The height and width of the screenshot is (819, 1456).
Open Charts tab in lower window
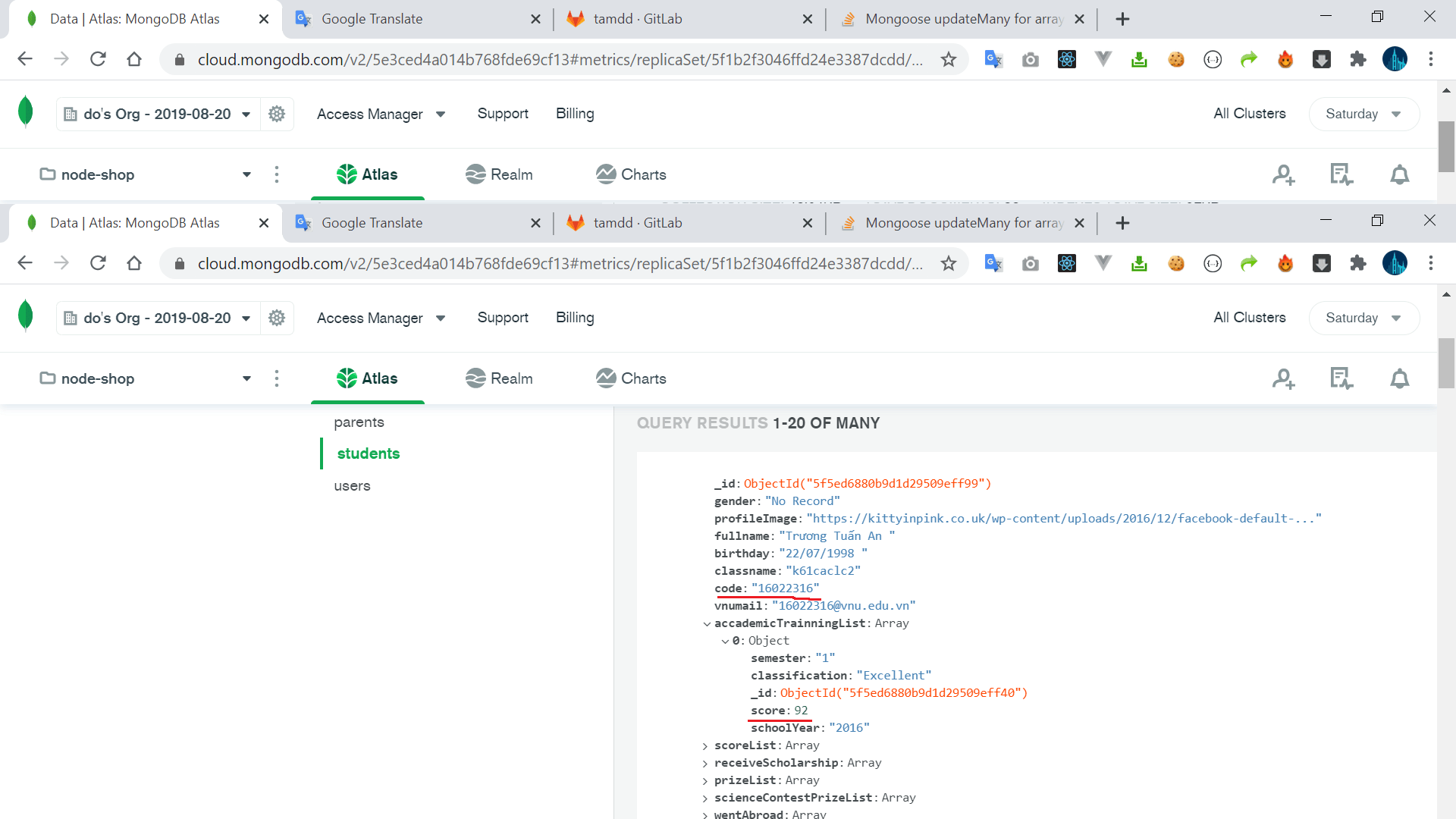pos(631,378)
